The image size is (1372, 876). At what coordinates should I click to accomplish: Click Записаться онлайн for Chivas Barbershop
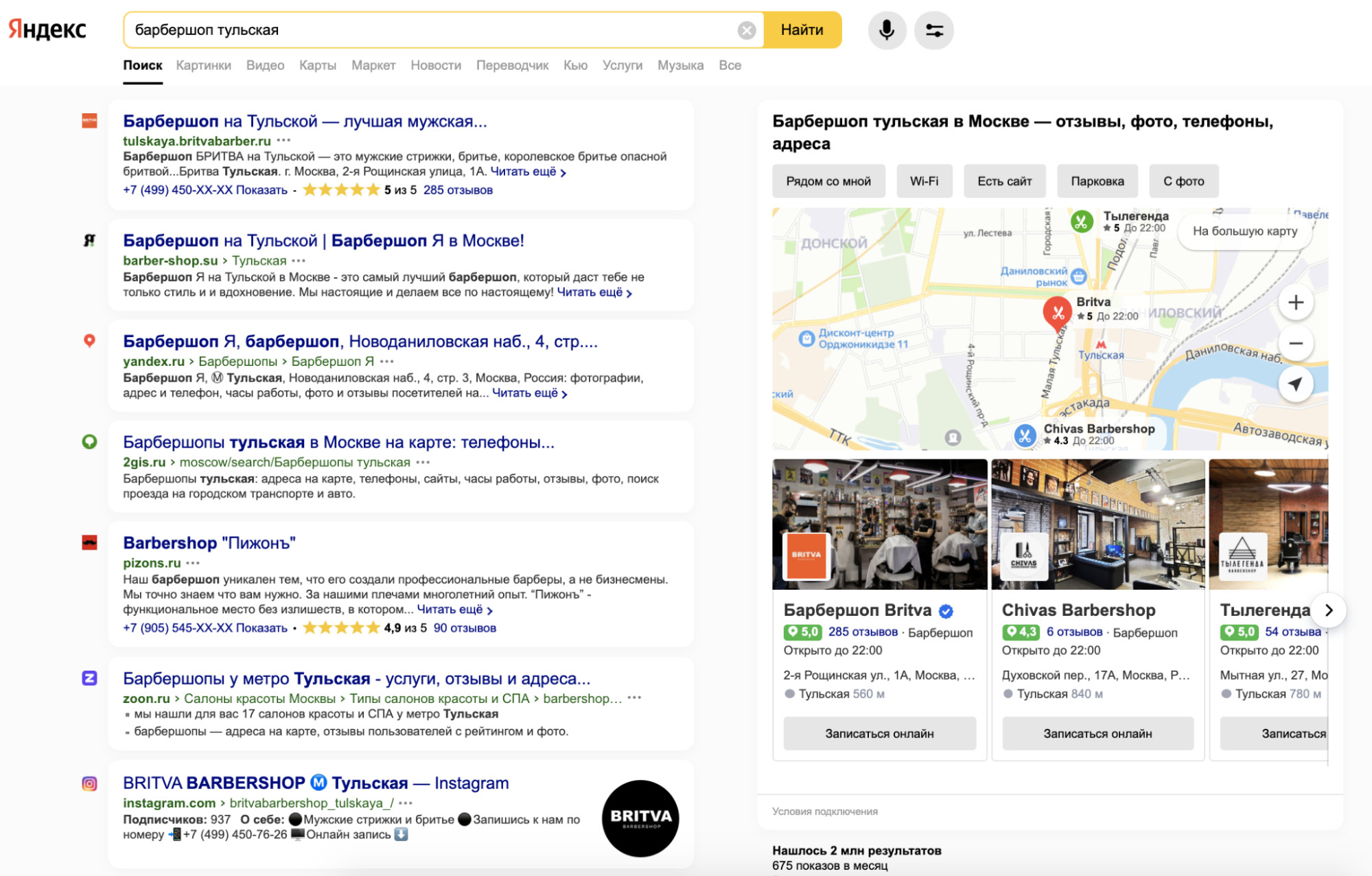click(1097, 734)
